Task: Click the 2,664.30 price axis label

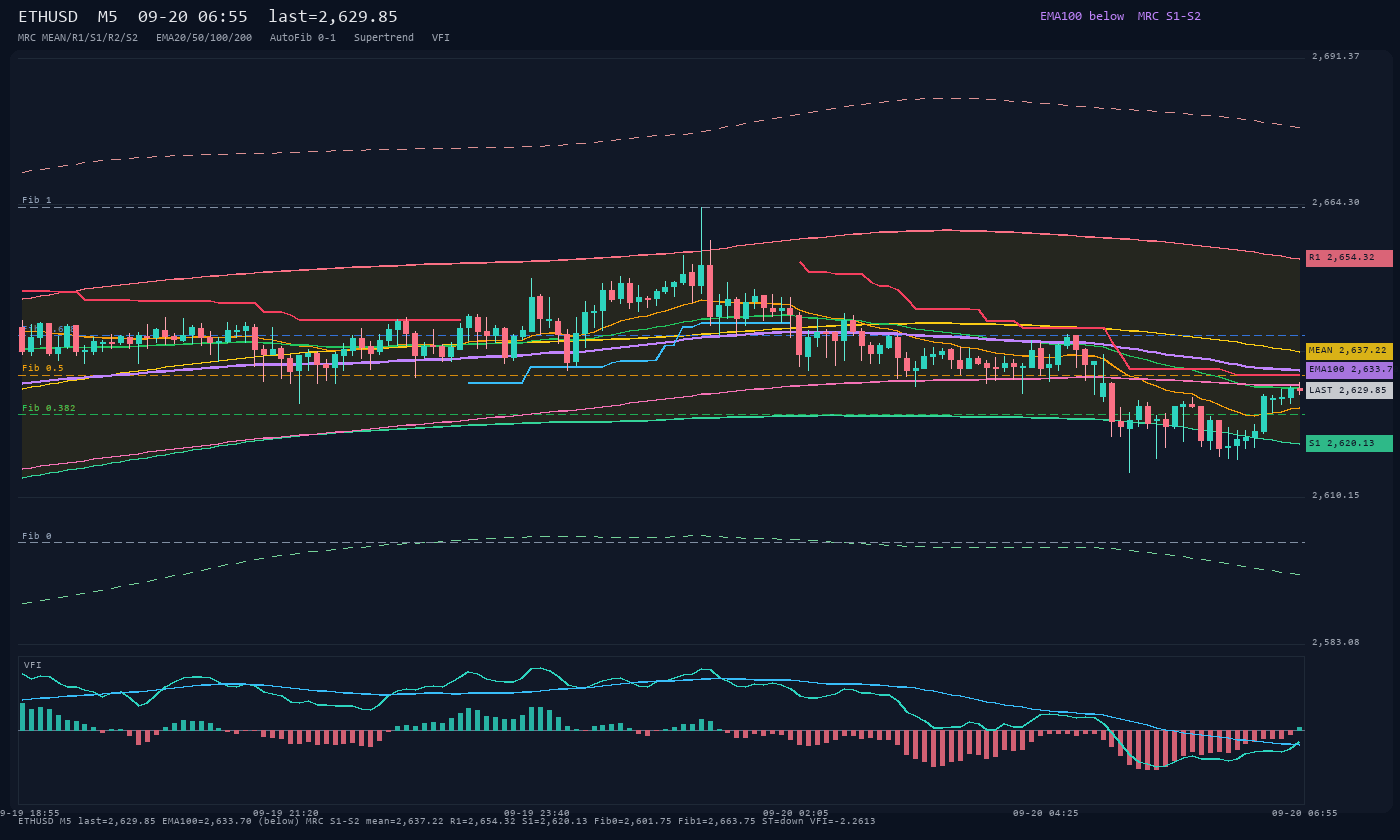Action: 1336,202
